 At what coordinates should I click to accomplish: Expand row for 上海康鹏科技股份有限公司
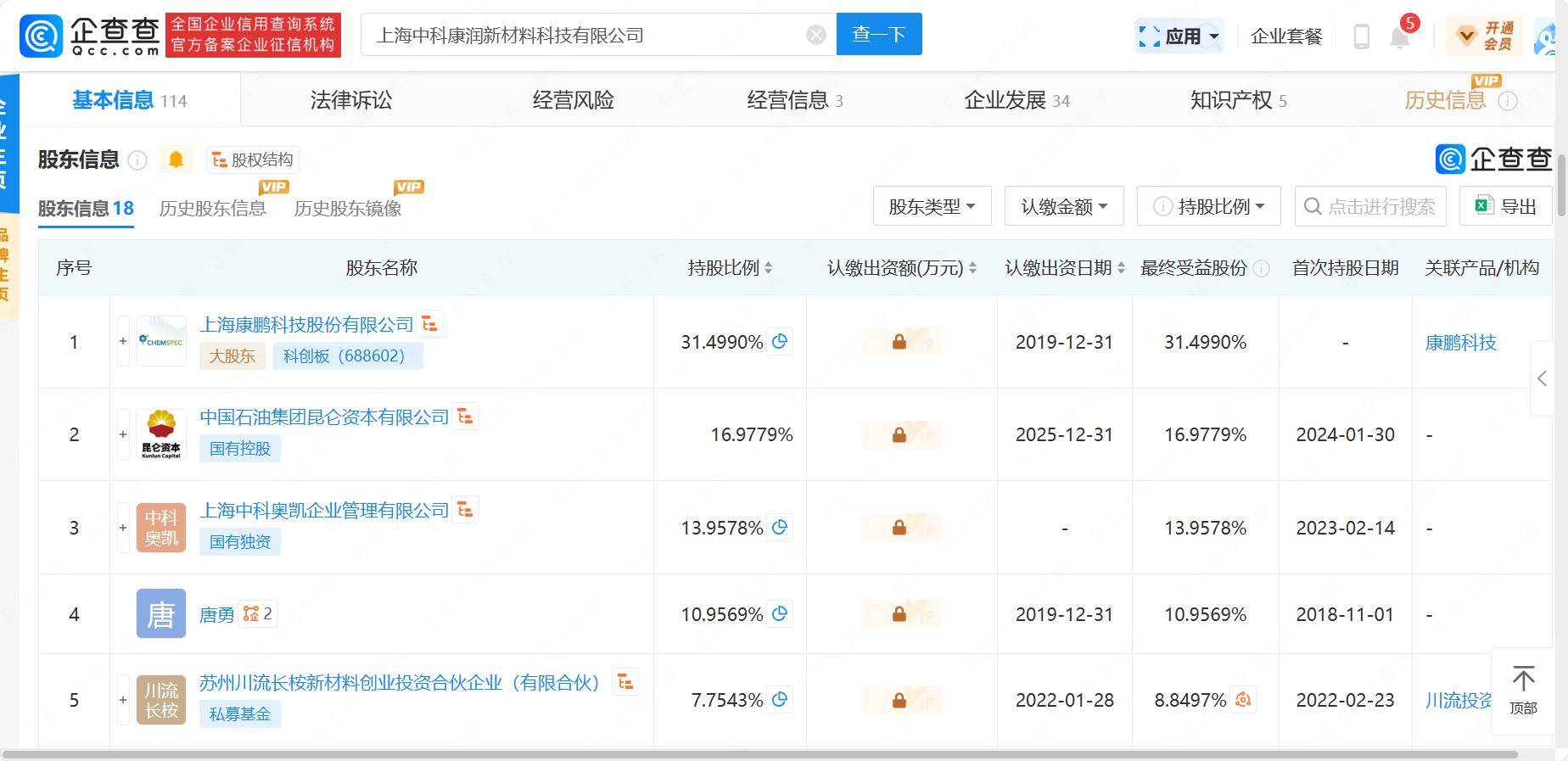point(123,341)
